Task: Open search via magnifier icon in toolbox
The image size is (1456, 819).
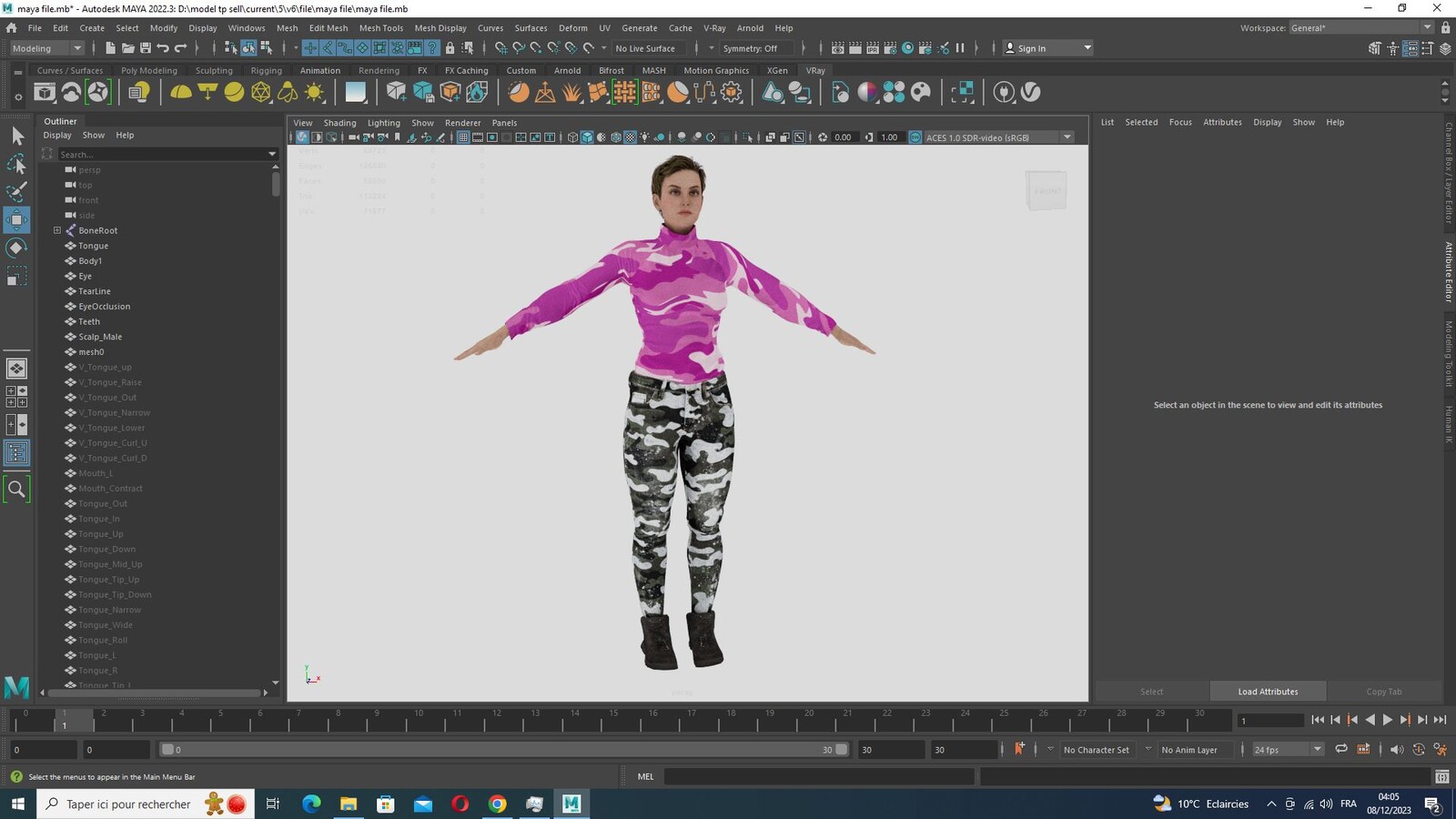Action: 16,490
